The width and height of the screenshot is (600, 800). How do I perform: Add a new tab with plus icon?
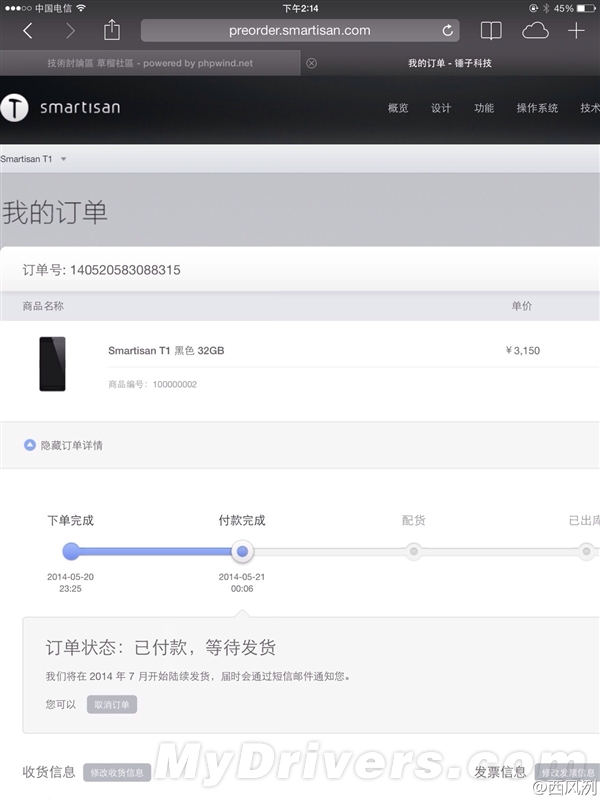pos(577,31)
